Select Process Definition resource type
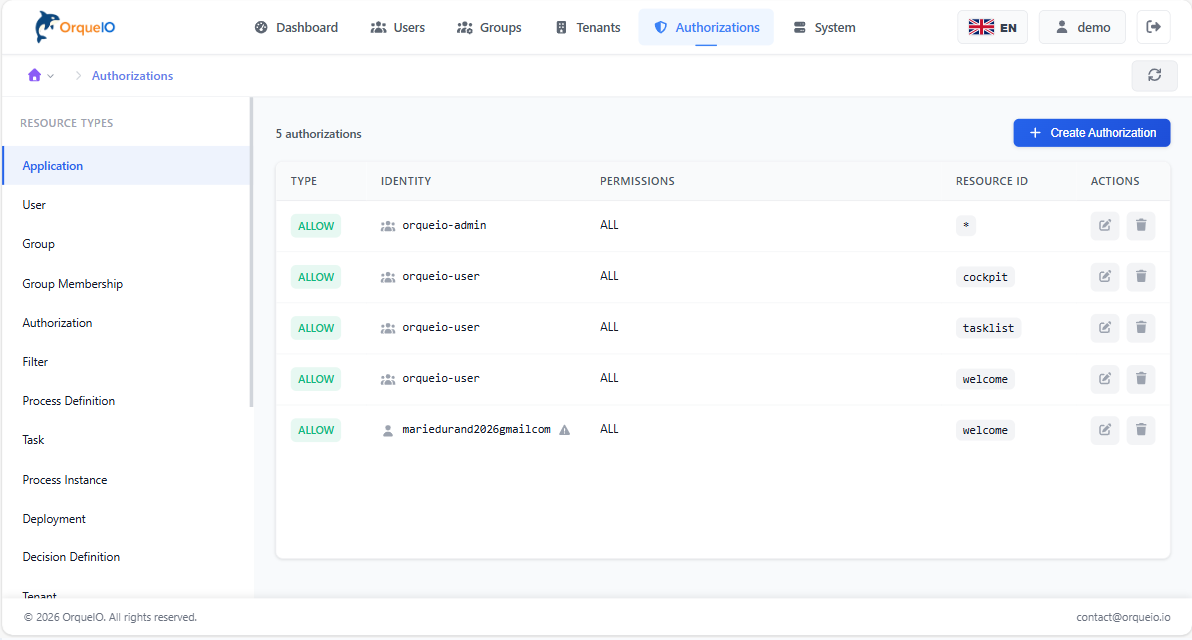The height and width of the screenshot is (640, 1192). pyautogui.click(x=69, y=401)
